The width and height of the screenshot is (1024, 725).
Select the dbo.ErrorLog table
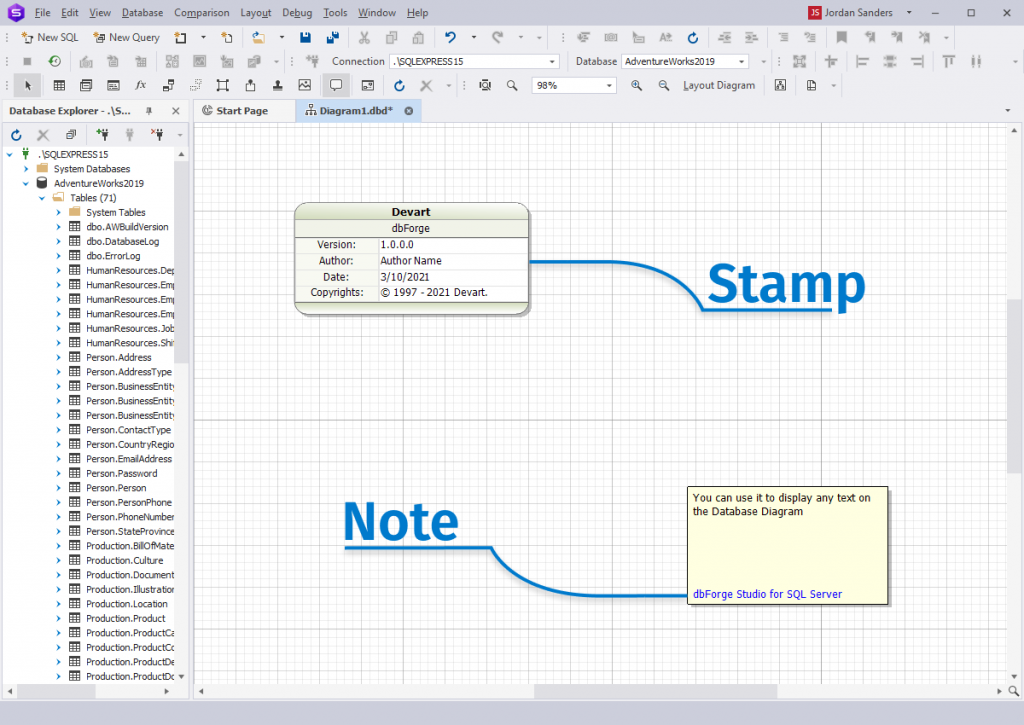[x=113, y=256]
